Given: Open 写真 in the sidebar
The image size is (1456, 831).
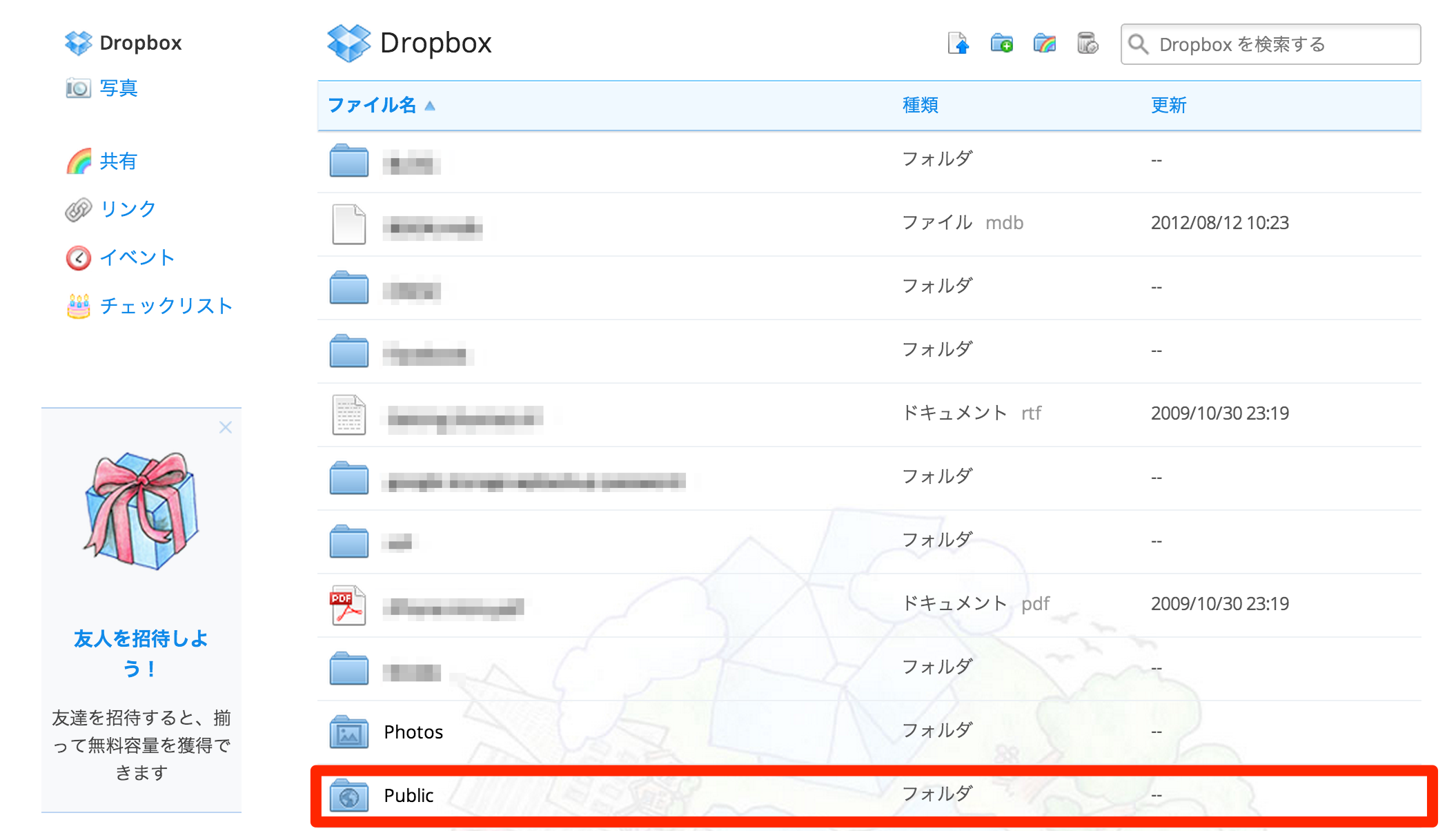Looking at the screenshot, I should (x=118, y=88).
